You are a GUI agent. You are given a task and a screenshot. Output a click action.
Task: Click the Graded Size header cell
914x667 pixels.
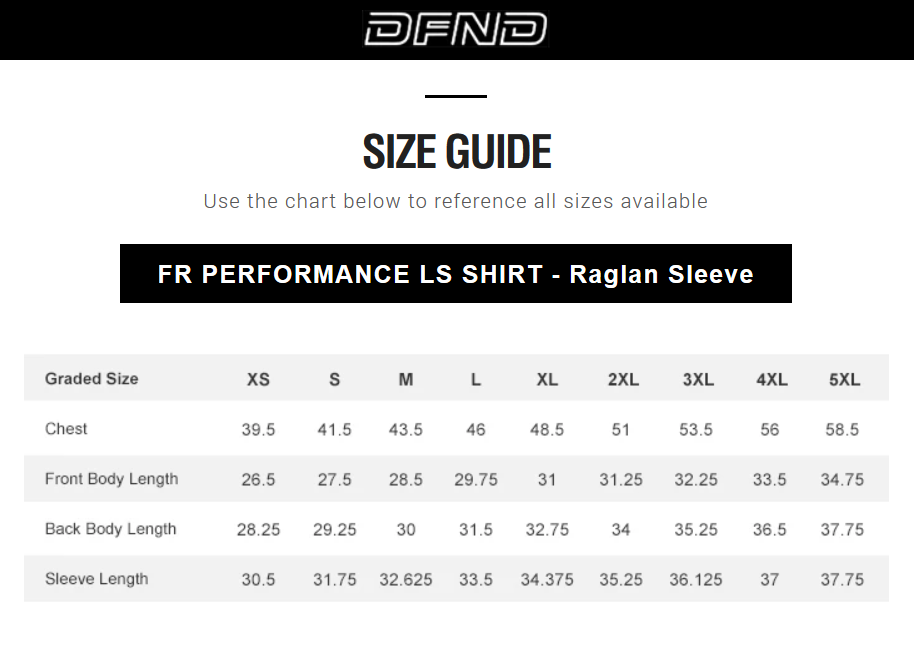(92, 379)
